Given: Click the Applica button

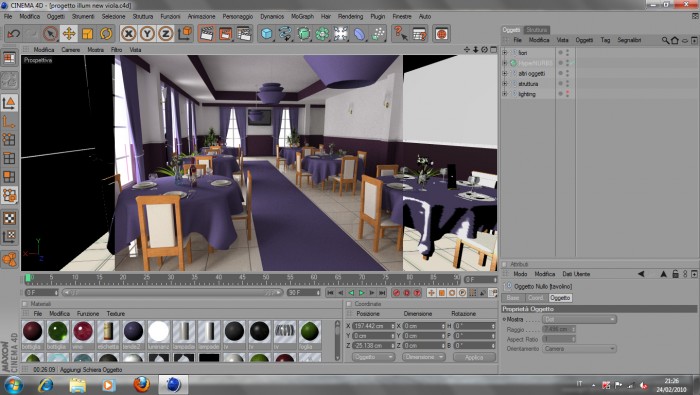Looking at the screenshot, I should pos(474,358).
